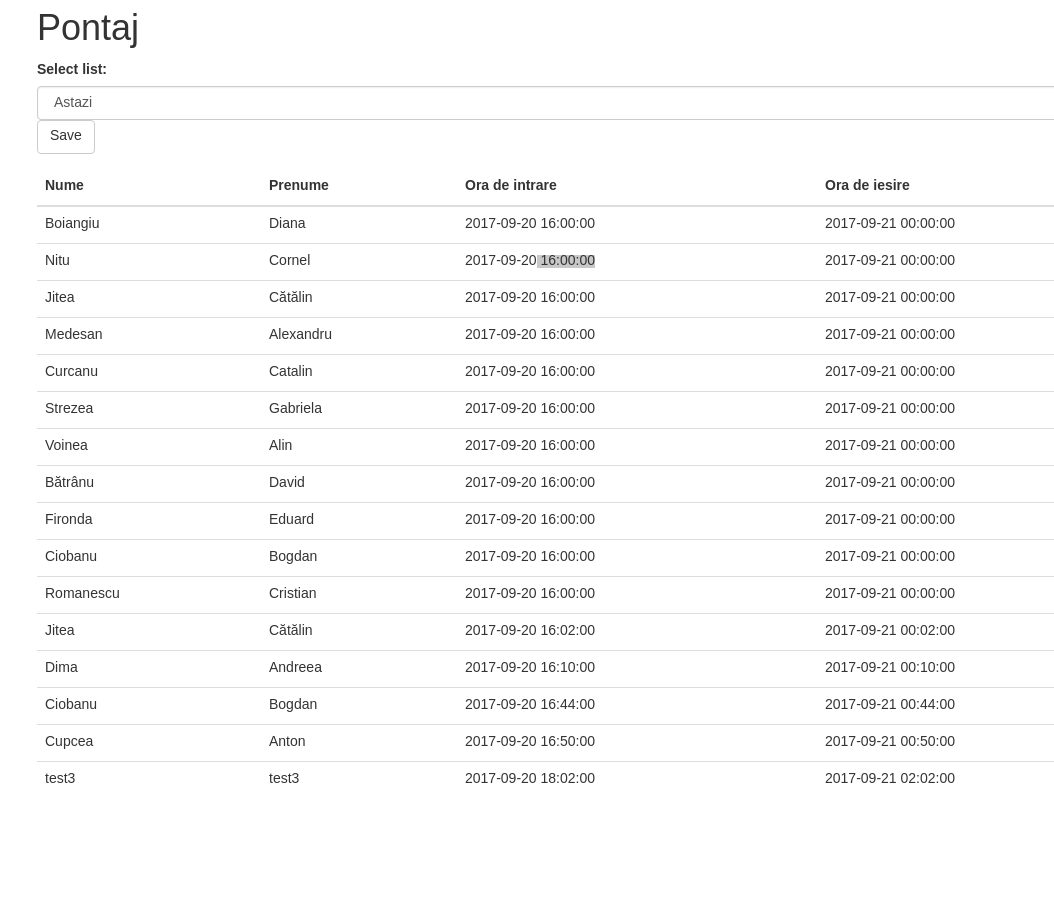The height and width of the screenshot is (899, 1054).
Task: Select the highlighted 16:00:00 time for Nitu
Action: (x=566, y=260)
